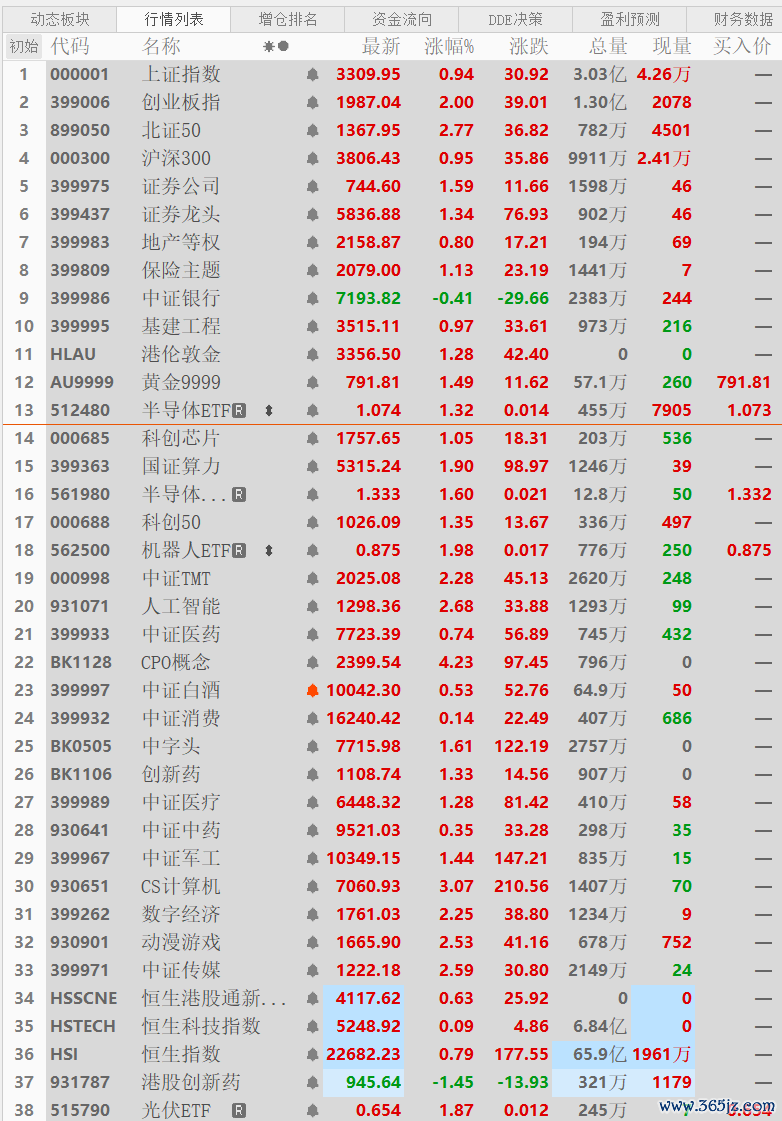
Task: Click the alert bell for 科创50
Action: click(x=312, y=523)
